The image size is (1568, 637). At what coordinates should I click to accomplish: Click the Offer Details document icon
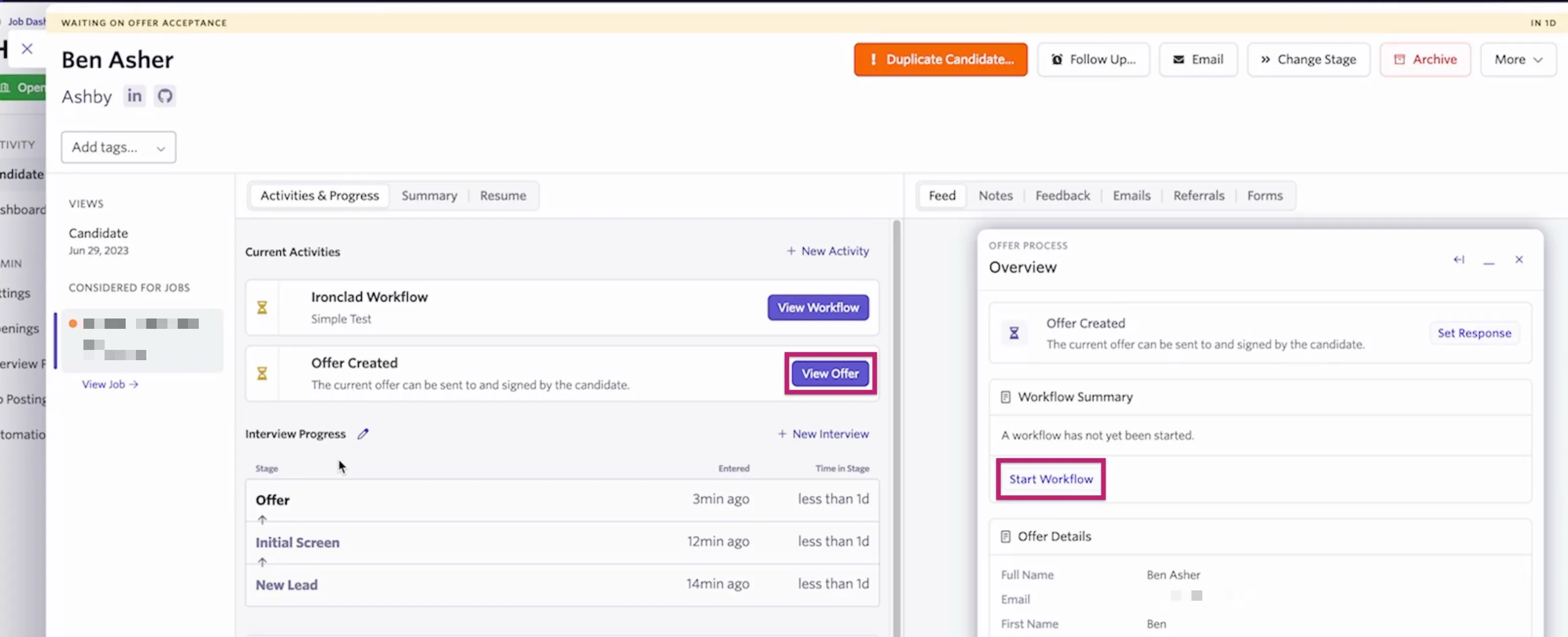pos(1005,536)
